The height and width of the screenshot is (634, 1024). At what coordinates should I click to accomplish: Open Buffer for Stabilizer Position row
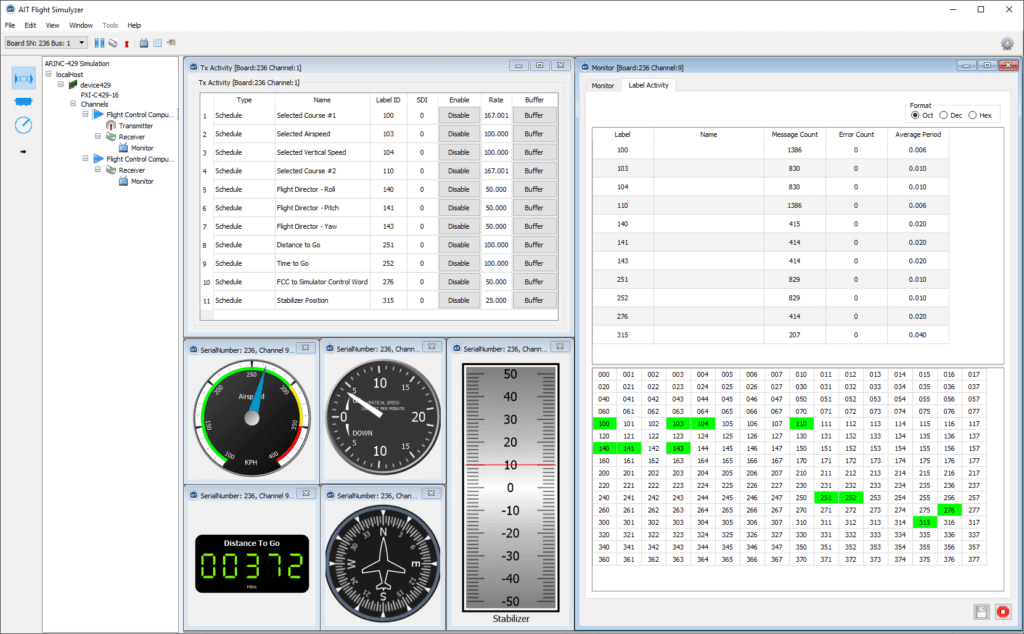point(535,300)
